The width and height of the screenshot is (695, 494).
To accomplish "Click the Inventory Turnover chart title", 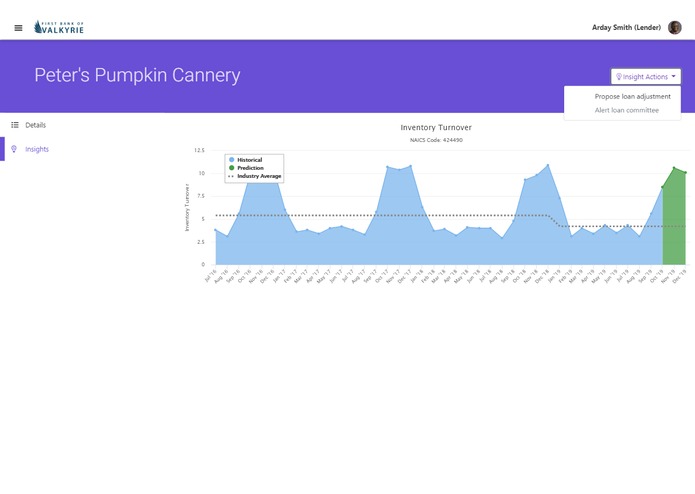I will tap(436, 128).
